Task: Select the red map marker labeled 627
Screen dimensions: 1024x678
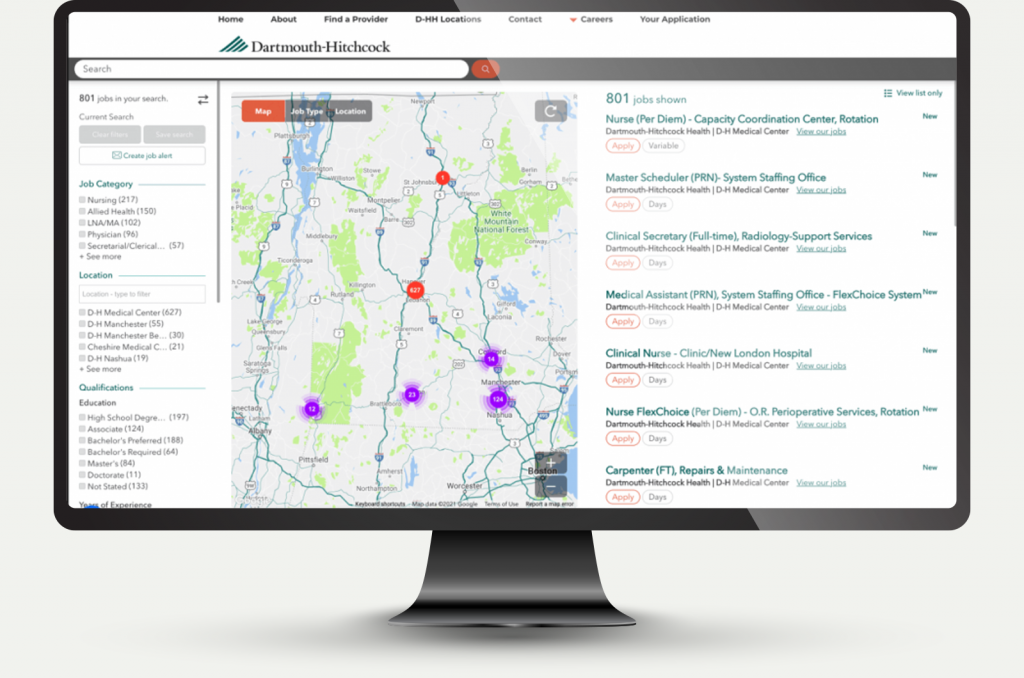Action: 415,290
